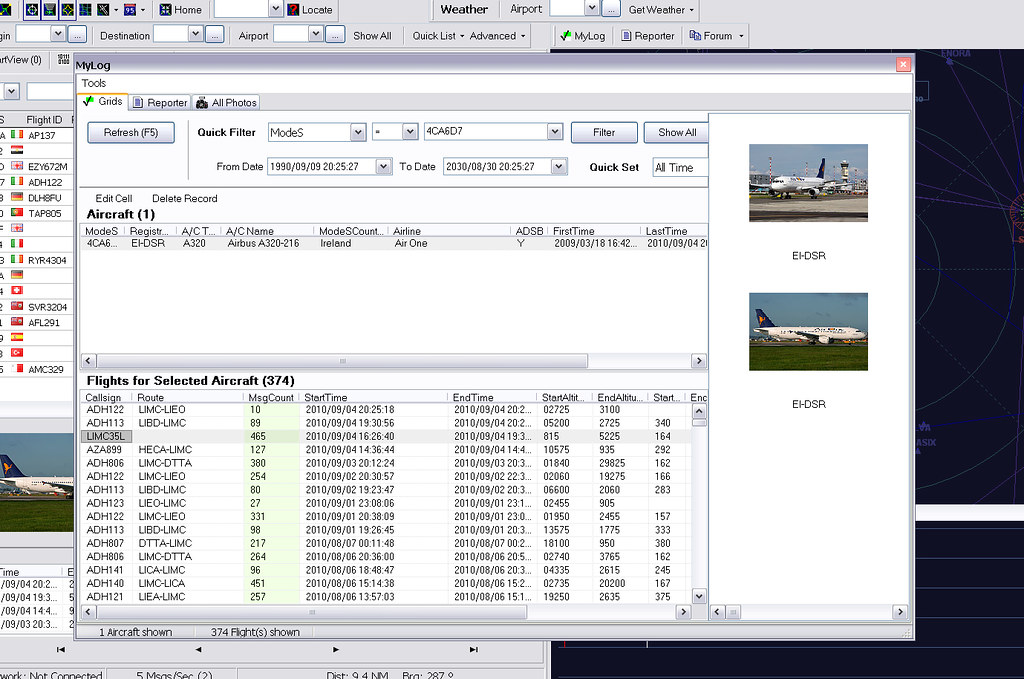
Task: Select the top EI-DSR aircraft photo thumbnail
Action: click(808, 183)
